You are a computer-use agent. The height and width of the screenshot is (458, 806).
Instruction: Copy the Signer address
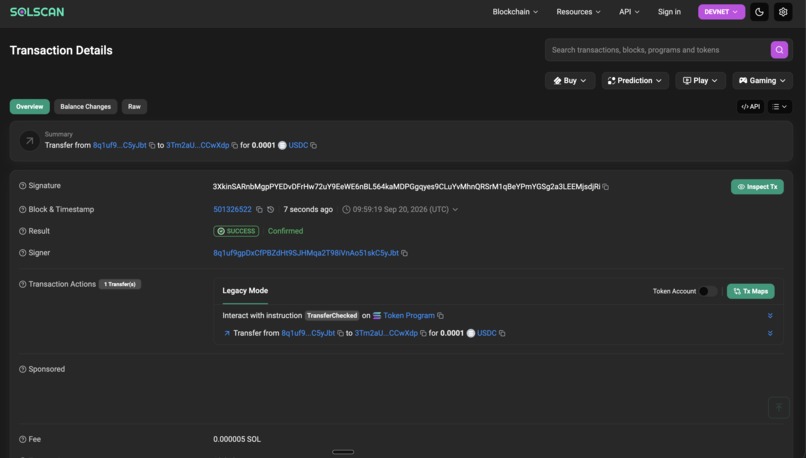pyautogui.click(x=405, y=253)
